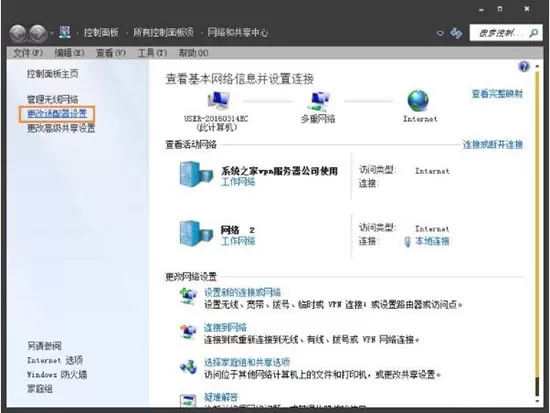Image resolution: width=550 pixels, height=413 pixels.
Task: Click the heading 查看基本网络信息并设置连接
Action: (x=240, y=79)
